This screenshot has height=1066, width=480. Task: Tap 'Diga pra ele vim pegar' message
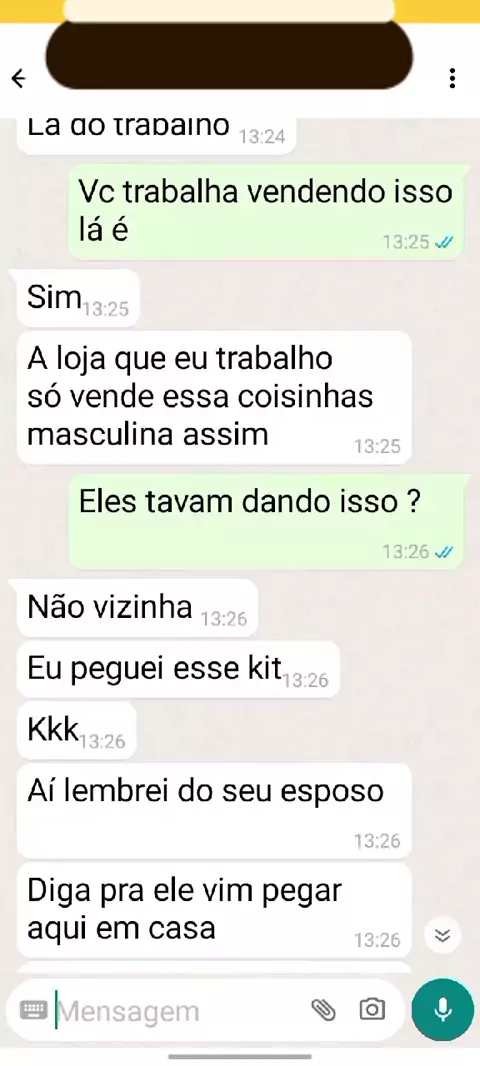point(214,909)
